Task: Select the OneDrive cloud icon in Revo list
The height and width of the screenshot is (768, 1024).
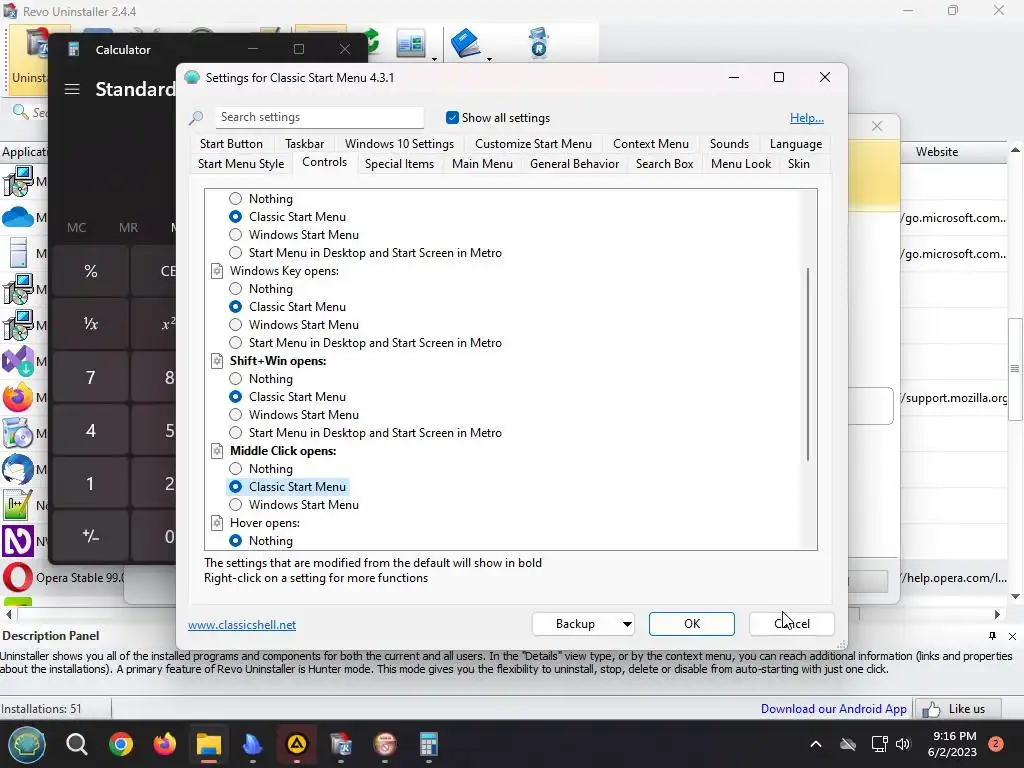Action: [18, 217]
